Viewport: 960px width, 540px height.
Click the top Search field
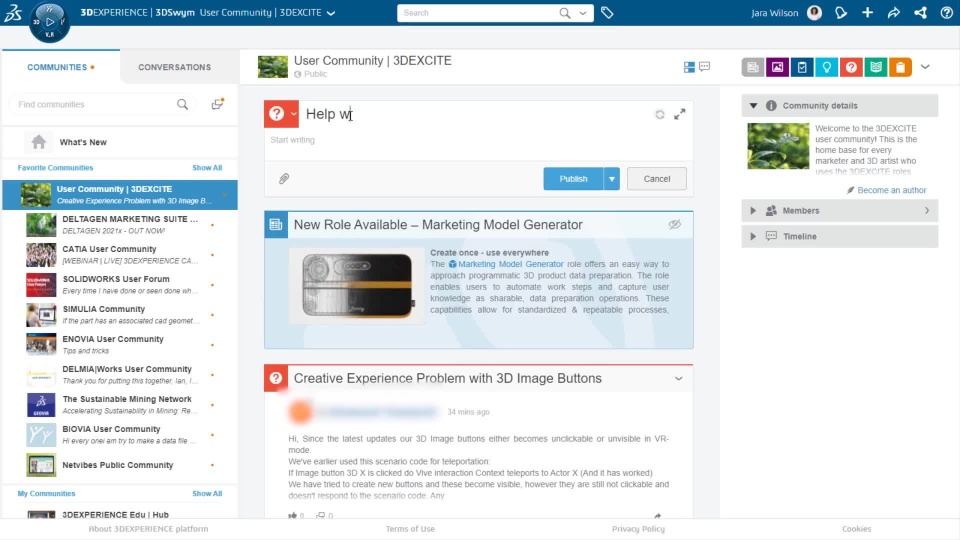coord(478,13)
